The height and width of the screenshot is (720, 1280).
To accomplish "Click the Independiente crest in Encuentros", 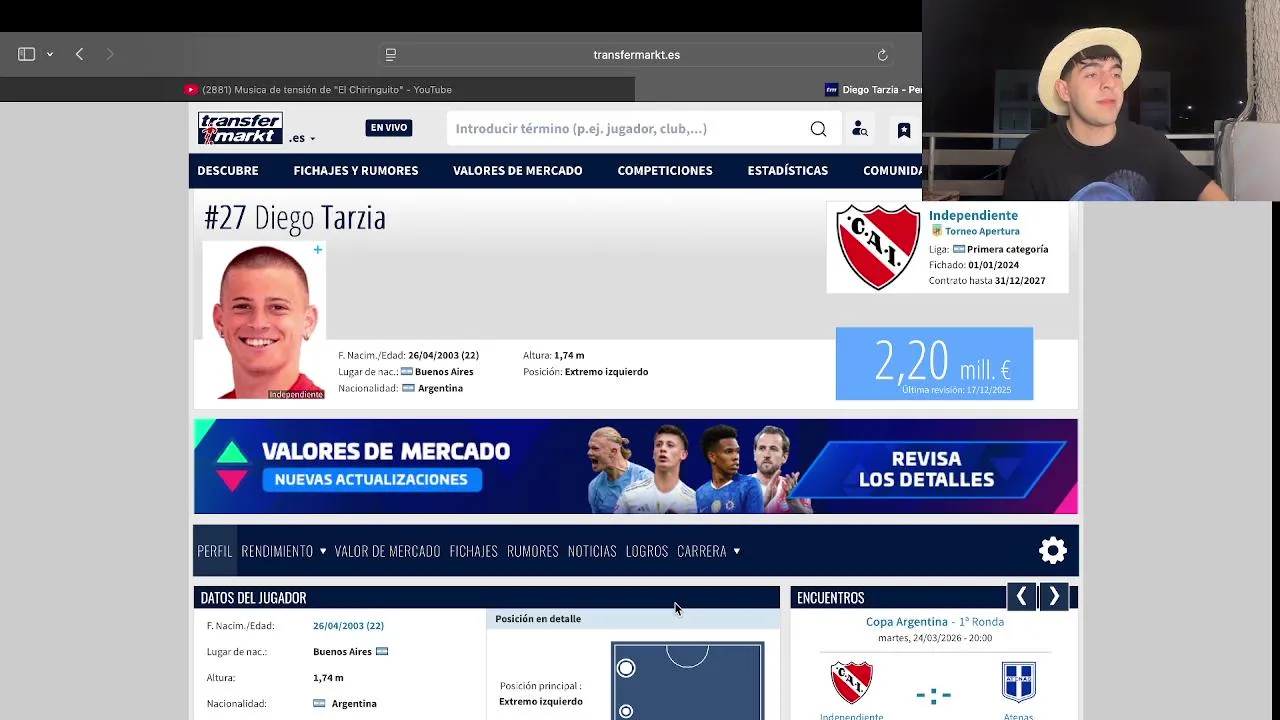I will click(x=852, y=683).
